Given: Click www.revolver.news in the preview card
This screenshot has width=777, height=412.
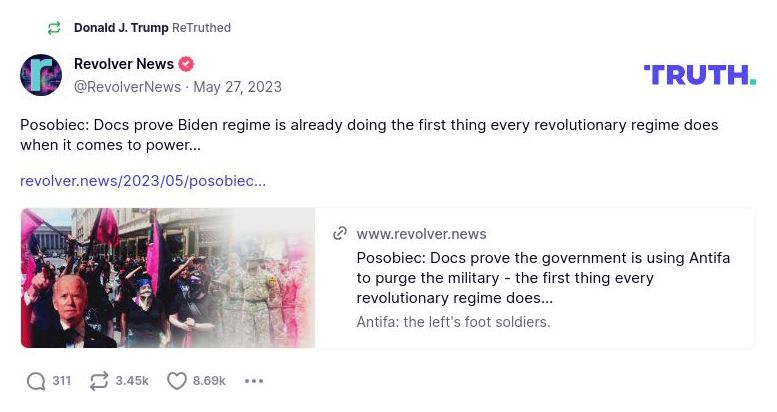Looking at the screenshot, I should (x=421, y=234).
